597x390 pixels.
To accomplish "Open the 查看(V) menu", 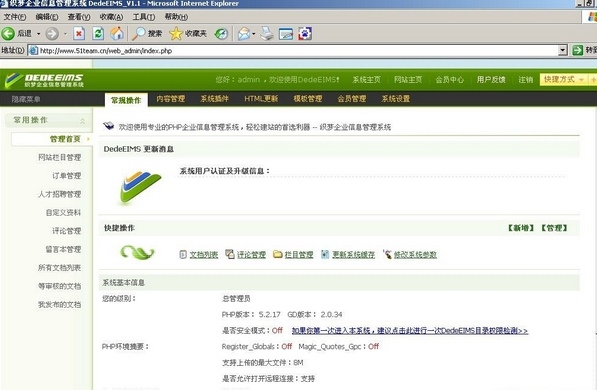I will (79, 17).
